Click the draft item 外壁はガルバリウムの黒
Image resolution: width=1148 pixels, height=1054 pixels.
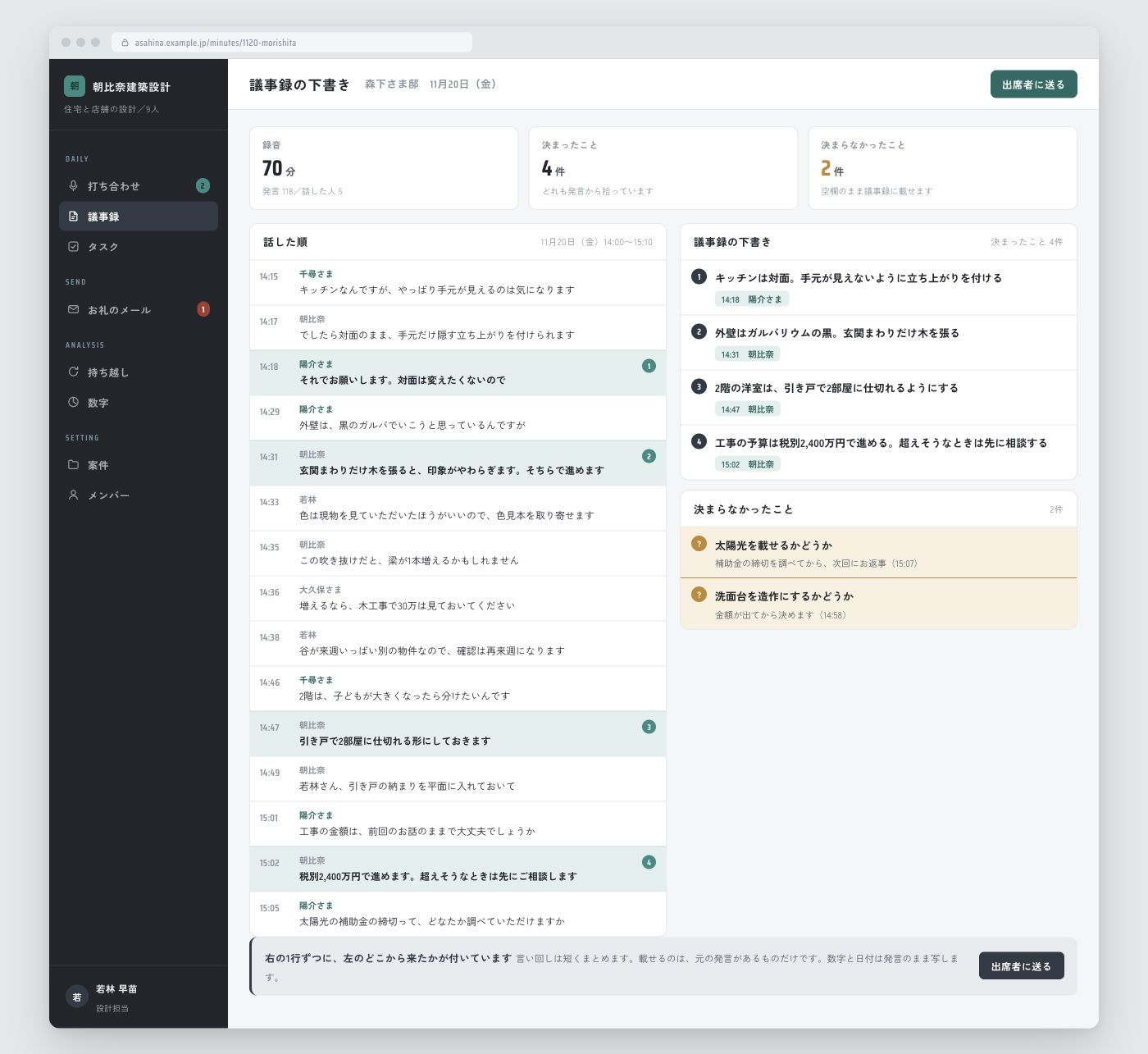coord(878,343)
